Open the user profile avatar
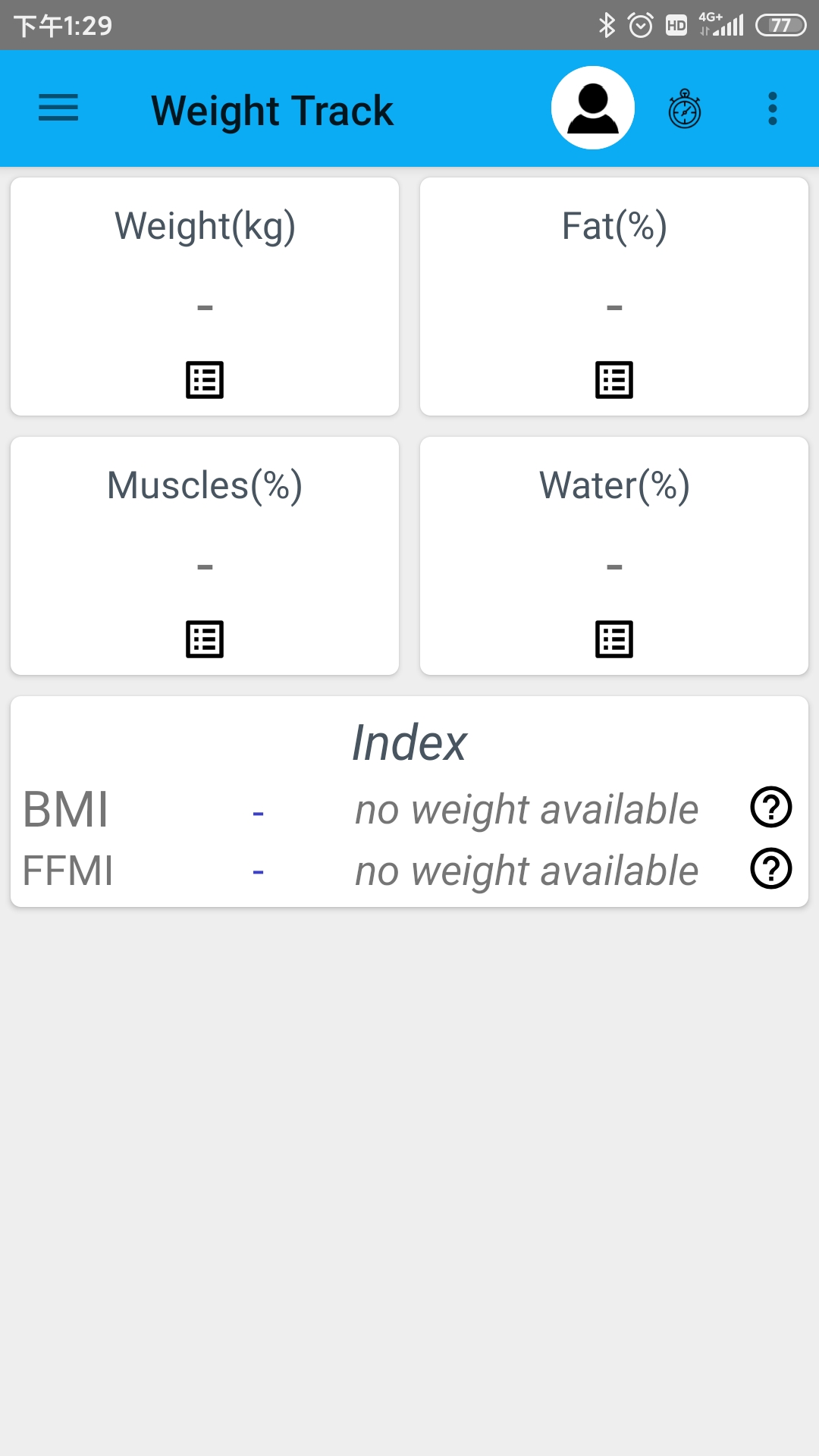 (593, 108)
